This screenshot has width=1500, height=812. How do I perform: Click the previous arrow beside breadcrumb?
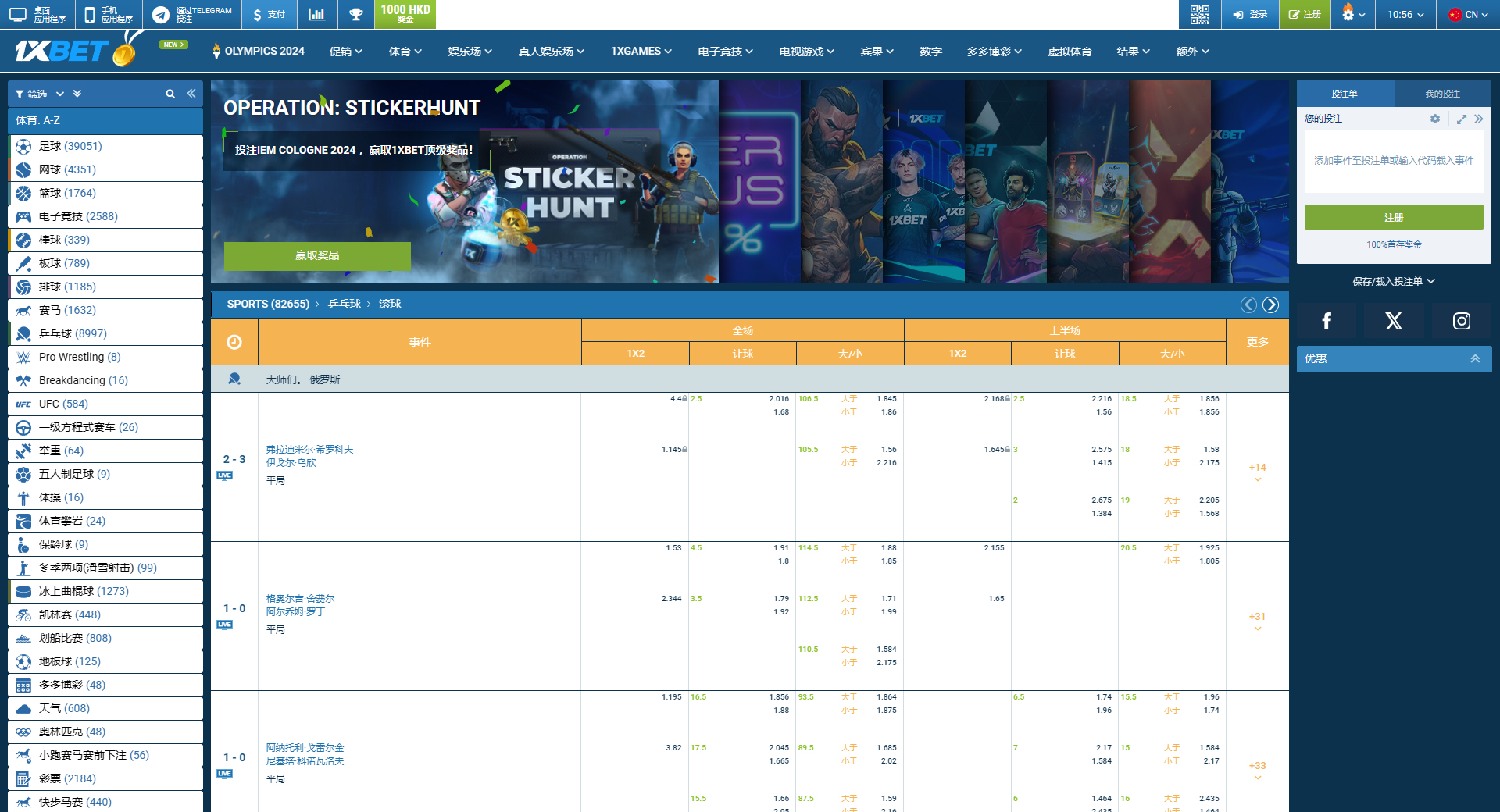coord(1248,304)
